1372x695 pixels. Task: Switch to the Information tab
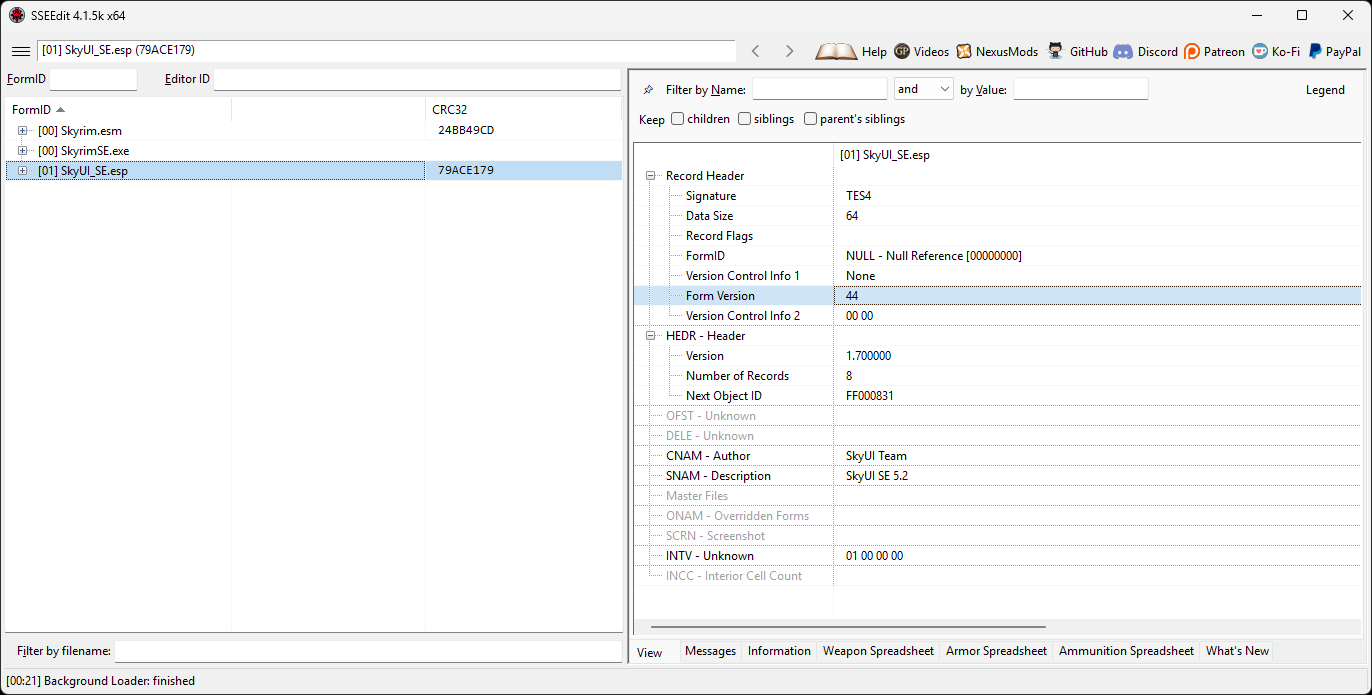pyautogui.click(x=779, y=651)
